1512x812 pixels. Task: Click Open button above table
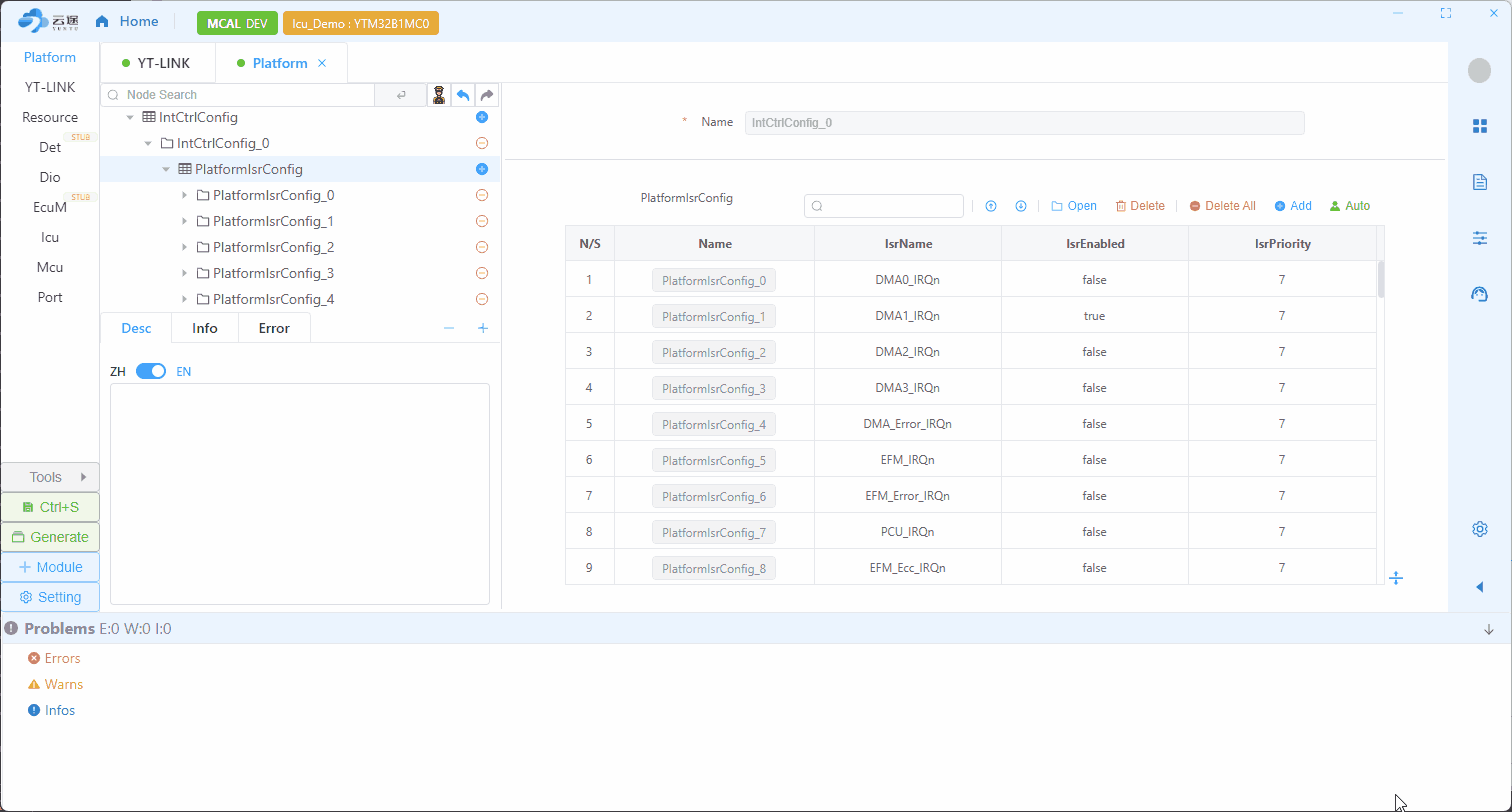[x=1074, y=206]
